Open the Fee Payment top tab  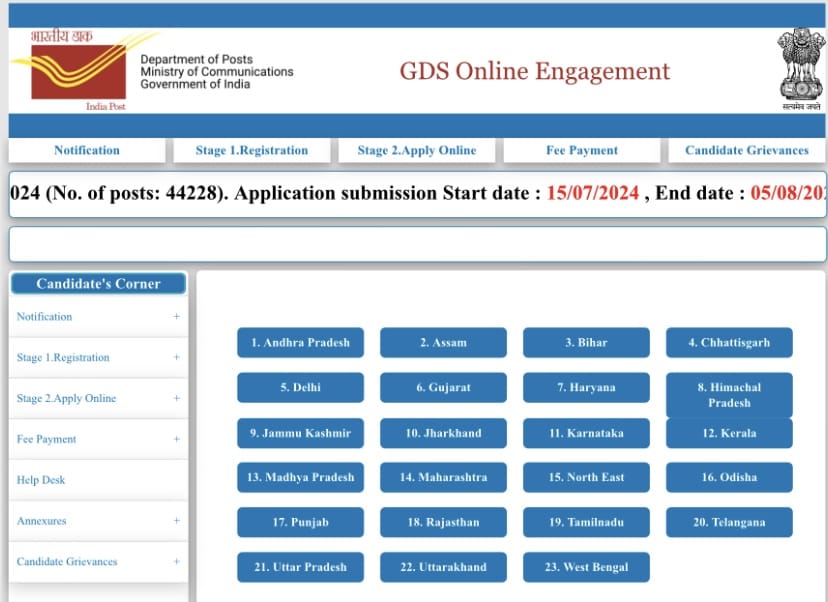pos(582,150)
